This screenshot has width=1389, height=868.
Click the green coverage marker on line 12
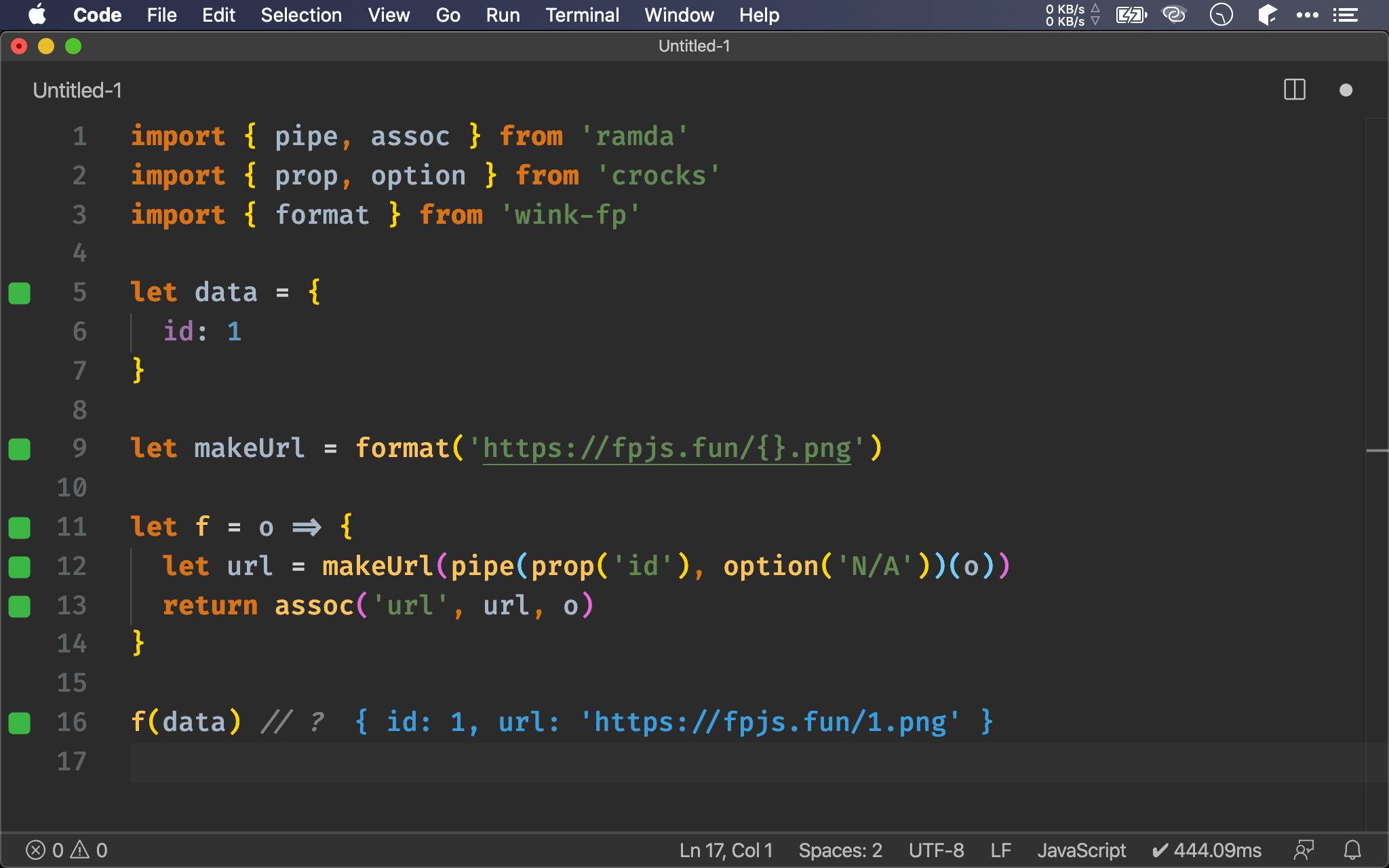(20, 567)
